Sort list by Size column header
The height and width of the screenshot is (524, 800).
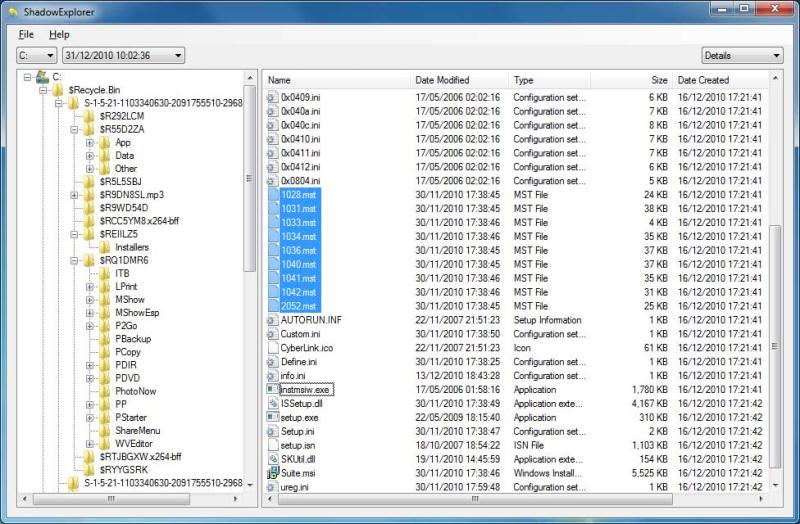[x=632, y=80]
